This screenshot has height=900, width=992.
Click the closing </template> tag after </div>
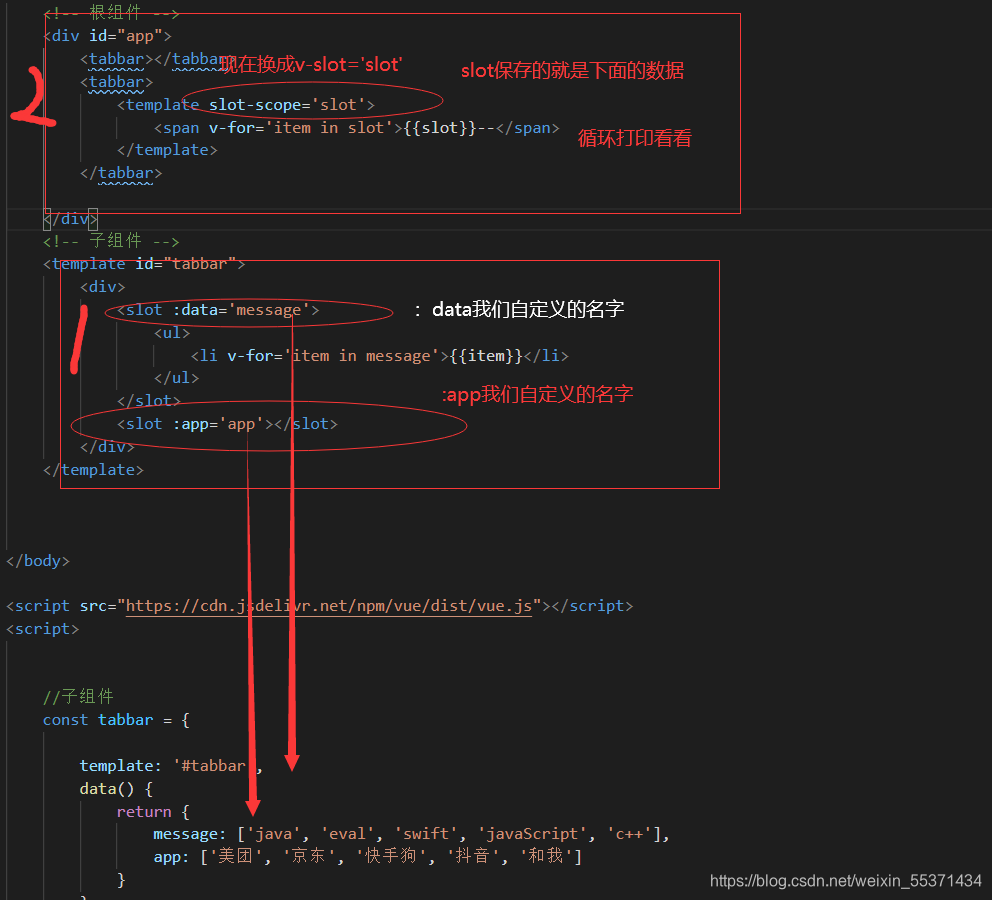tap(93, 470)
